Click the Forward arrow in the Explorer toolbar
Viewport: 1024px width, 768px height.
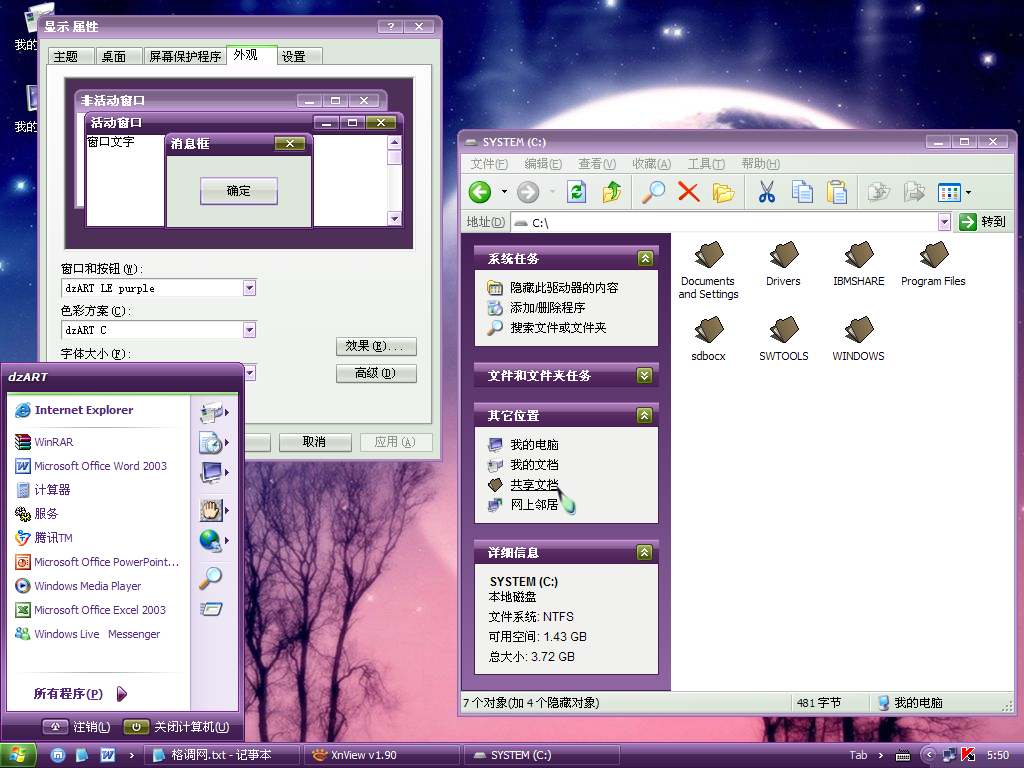(528, 192)
